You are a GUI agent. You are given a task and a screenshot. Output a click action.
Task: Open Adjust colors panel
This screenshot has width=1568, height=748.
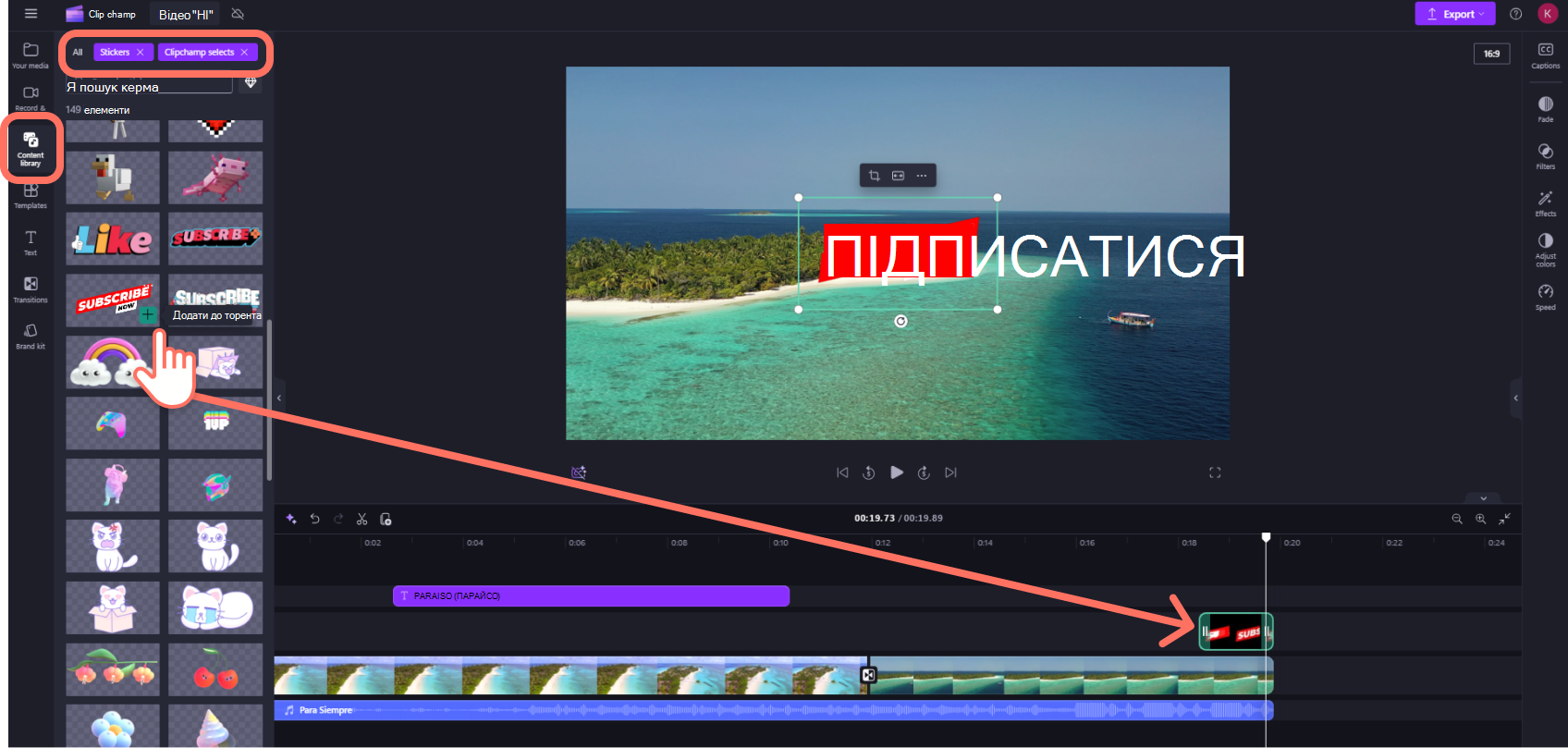1545,250
